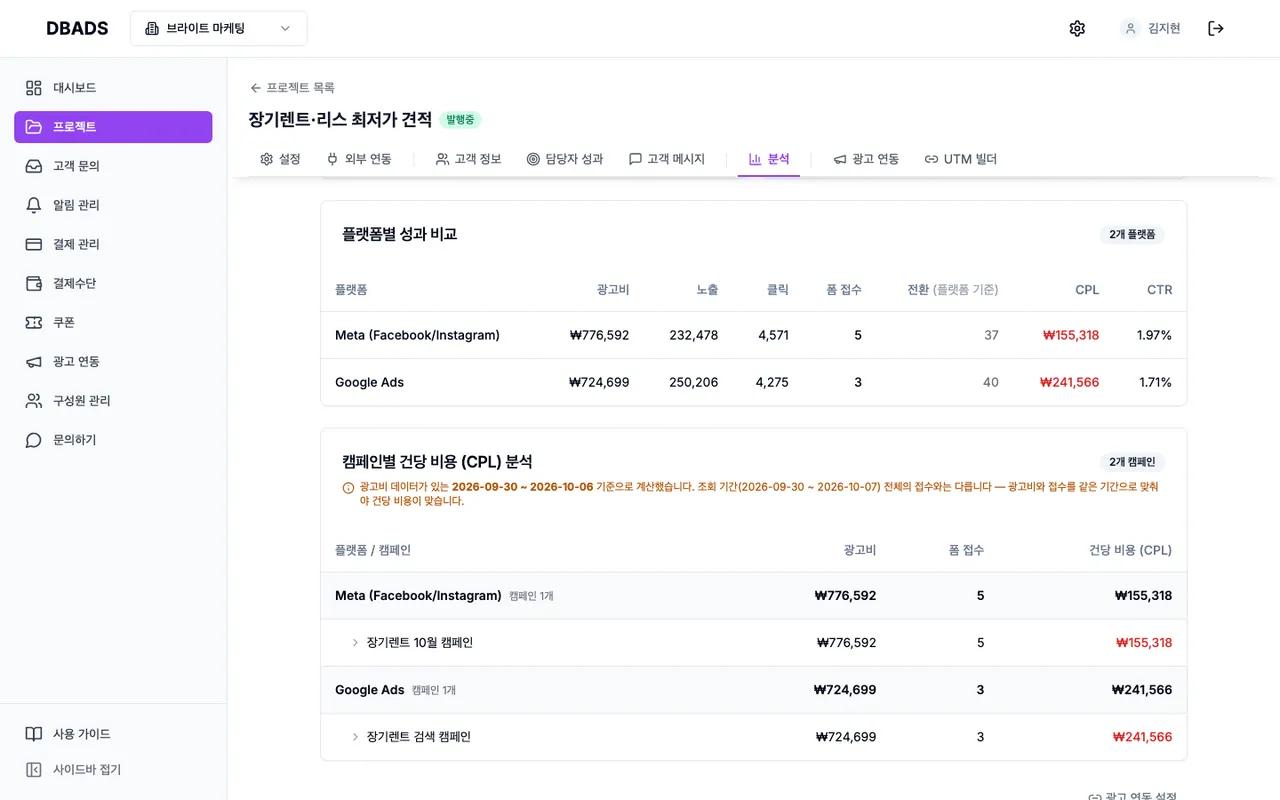
Task: Open 사용 가이드 at sidebar bottom
Action: point(113,734)
